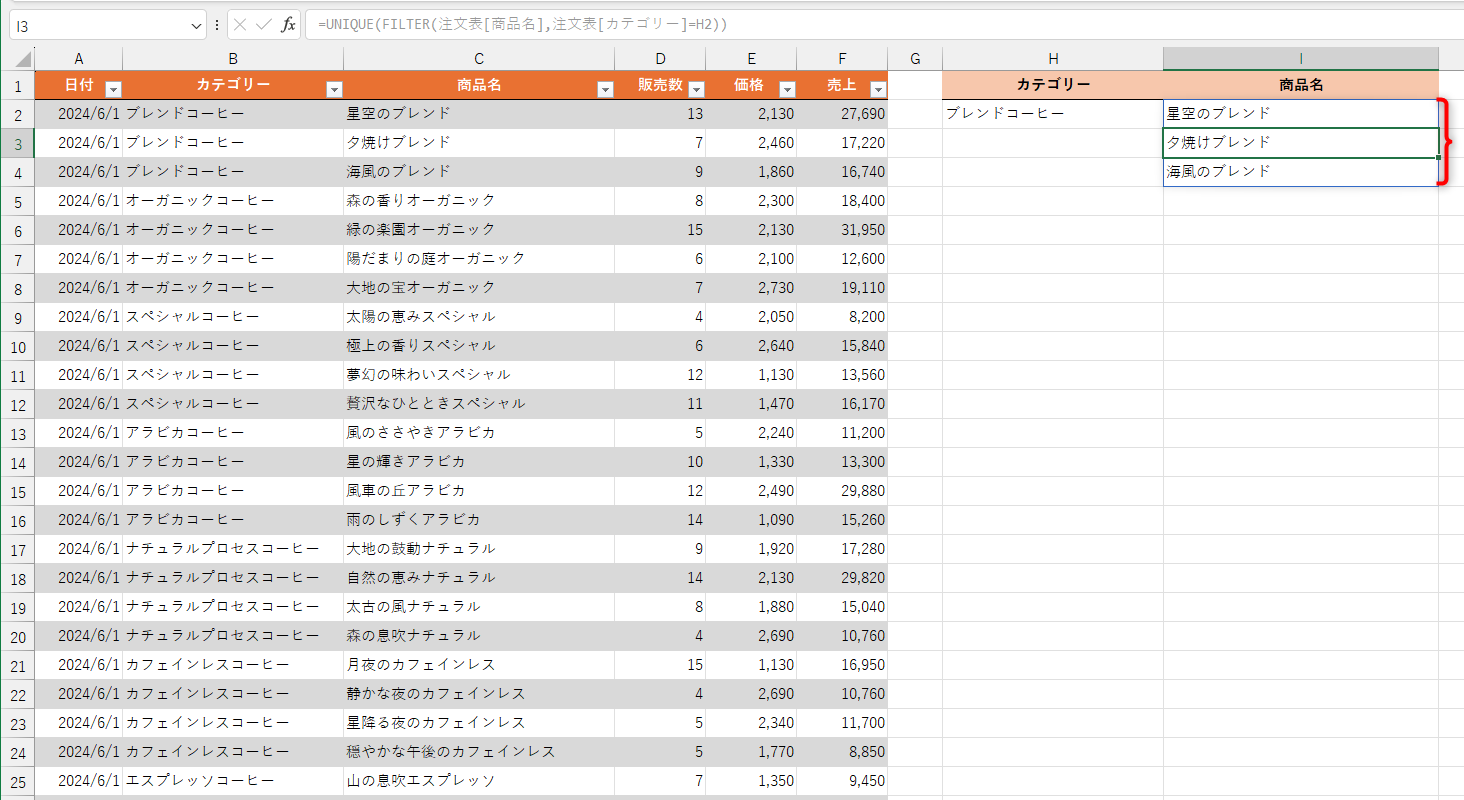Select the エスプレッソコーヒー category cell
The height and width of the screenshot is (800, 1464).
click(233, 781)
